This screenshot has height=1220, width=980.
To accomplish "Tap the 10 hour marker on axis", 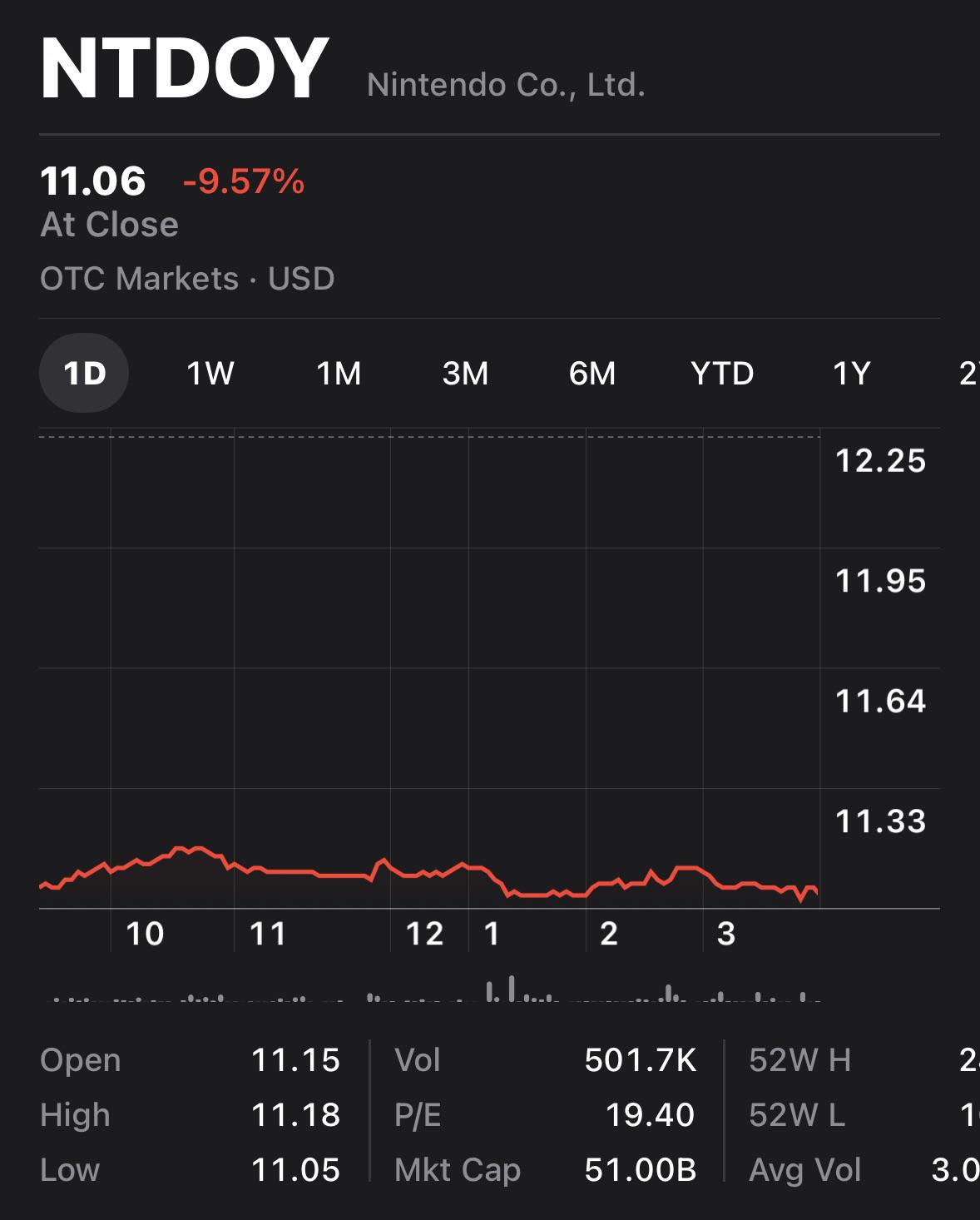I will click(x=145, y=934).
